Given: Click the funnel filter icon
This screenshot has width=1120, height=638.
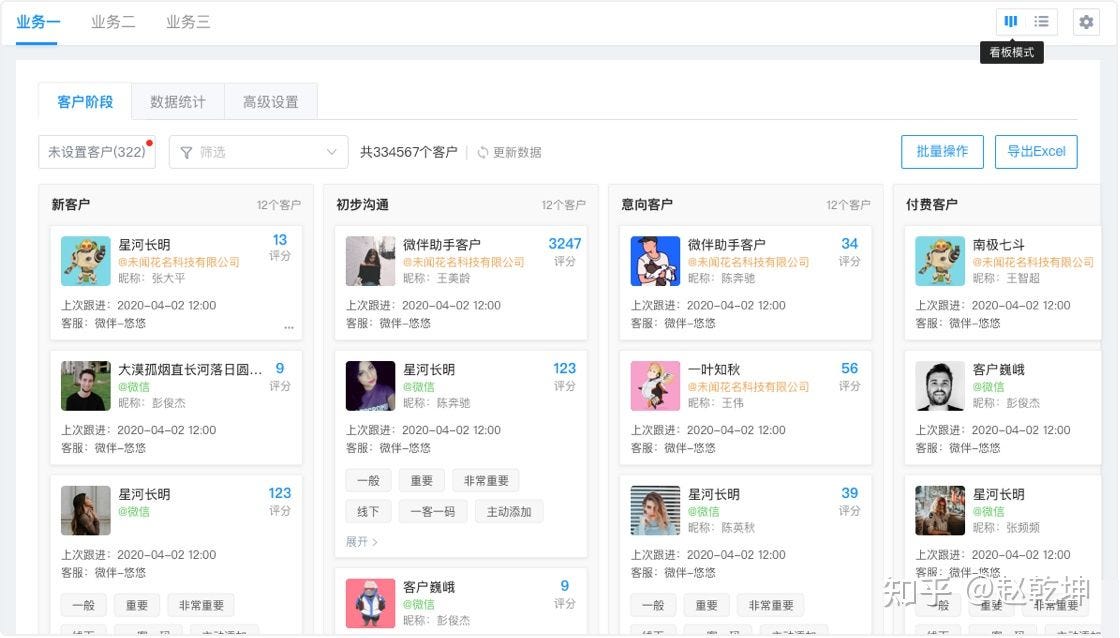Looking at the screenshot, I should click(186, 152).
